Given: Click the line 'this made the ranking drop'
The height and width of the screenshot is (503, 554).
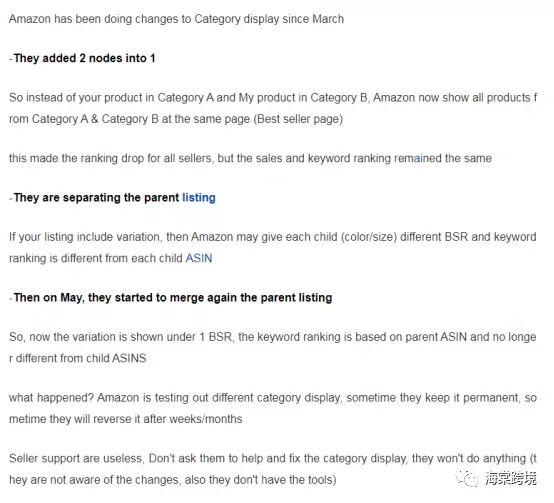Looking at the screenshot, I should [250, 158].
